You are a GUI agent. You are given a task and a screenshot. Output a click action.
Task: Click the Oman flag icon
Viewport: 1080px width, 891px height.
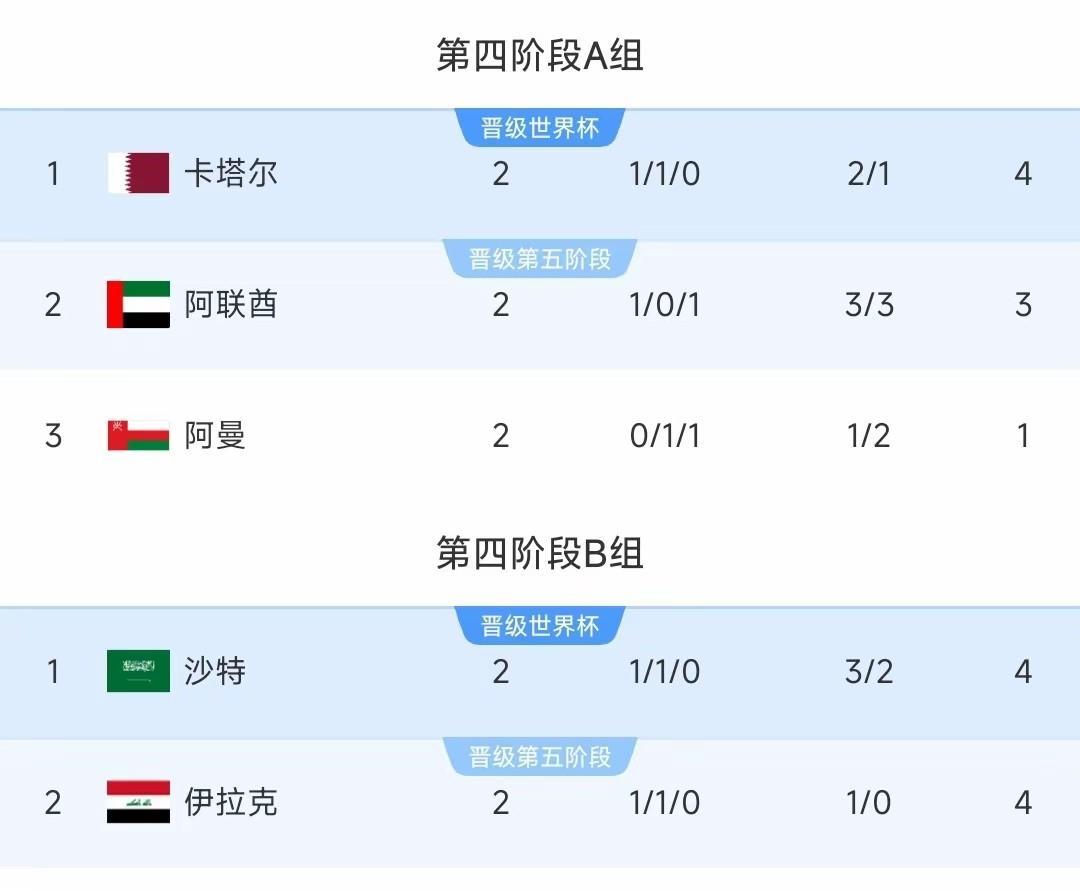138,435
